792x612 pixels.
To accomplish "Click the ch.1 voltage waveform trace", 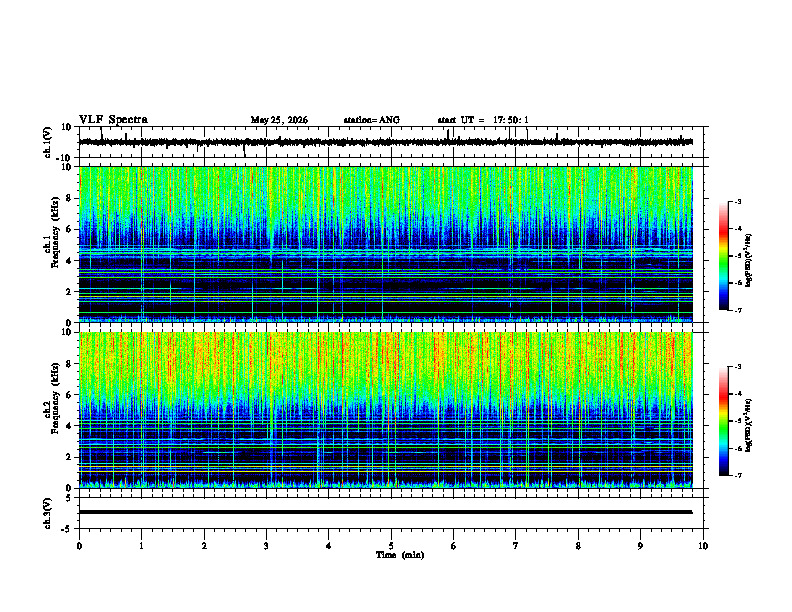I will tap(385, 142).
